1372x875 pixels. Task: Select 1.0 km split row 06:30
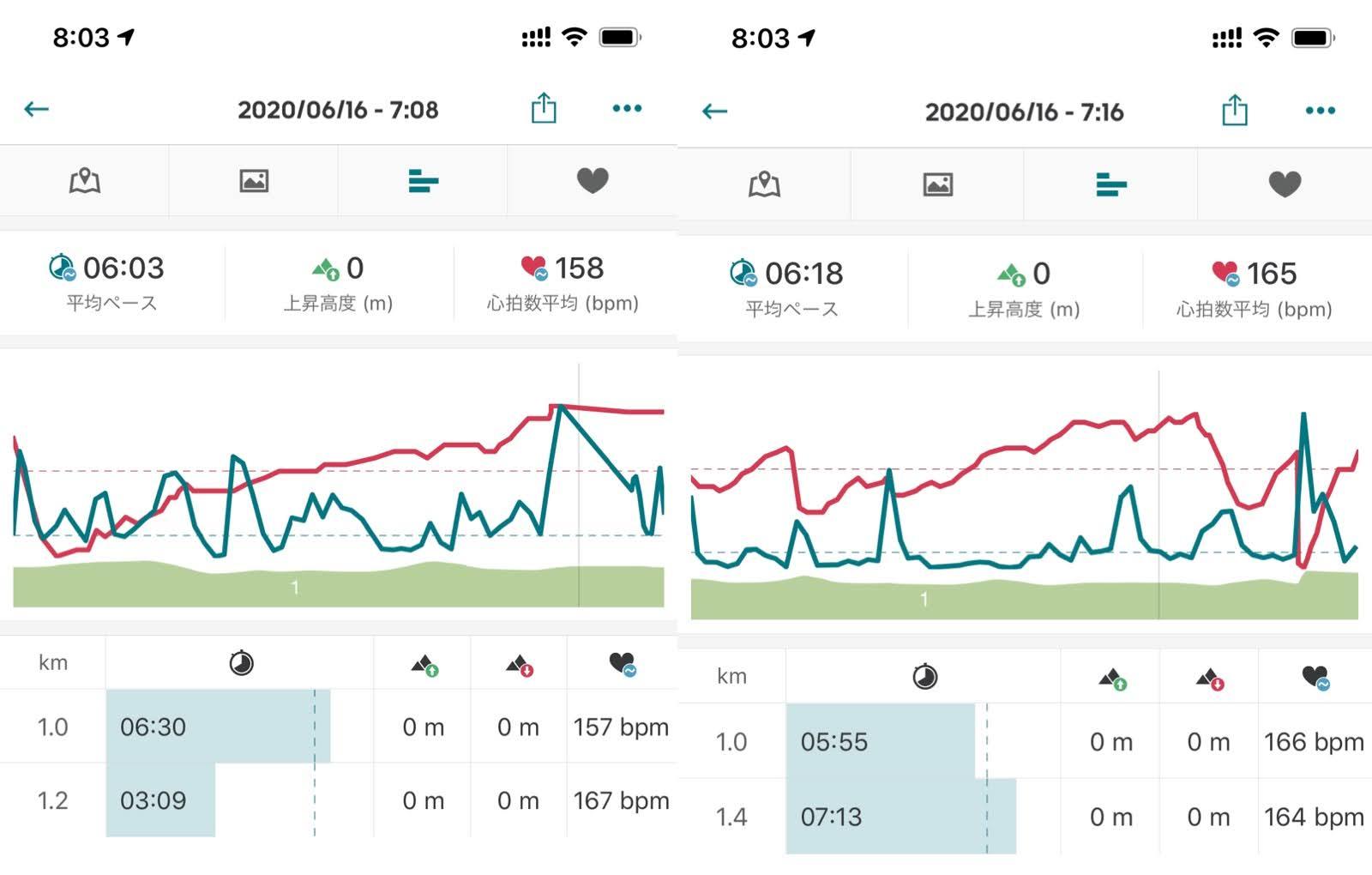218,727
